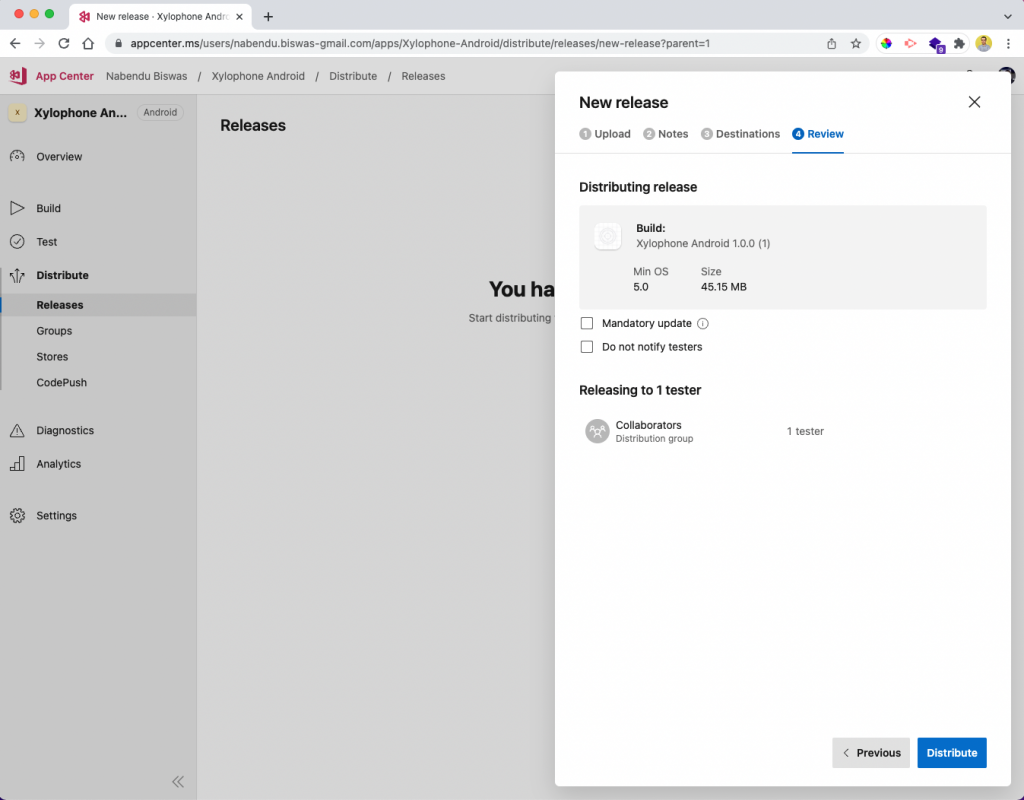Select the Review step tab
Viewport: 1024px width, 800px height.
coord(818,134)
